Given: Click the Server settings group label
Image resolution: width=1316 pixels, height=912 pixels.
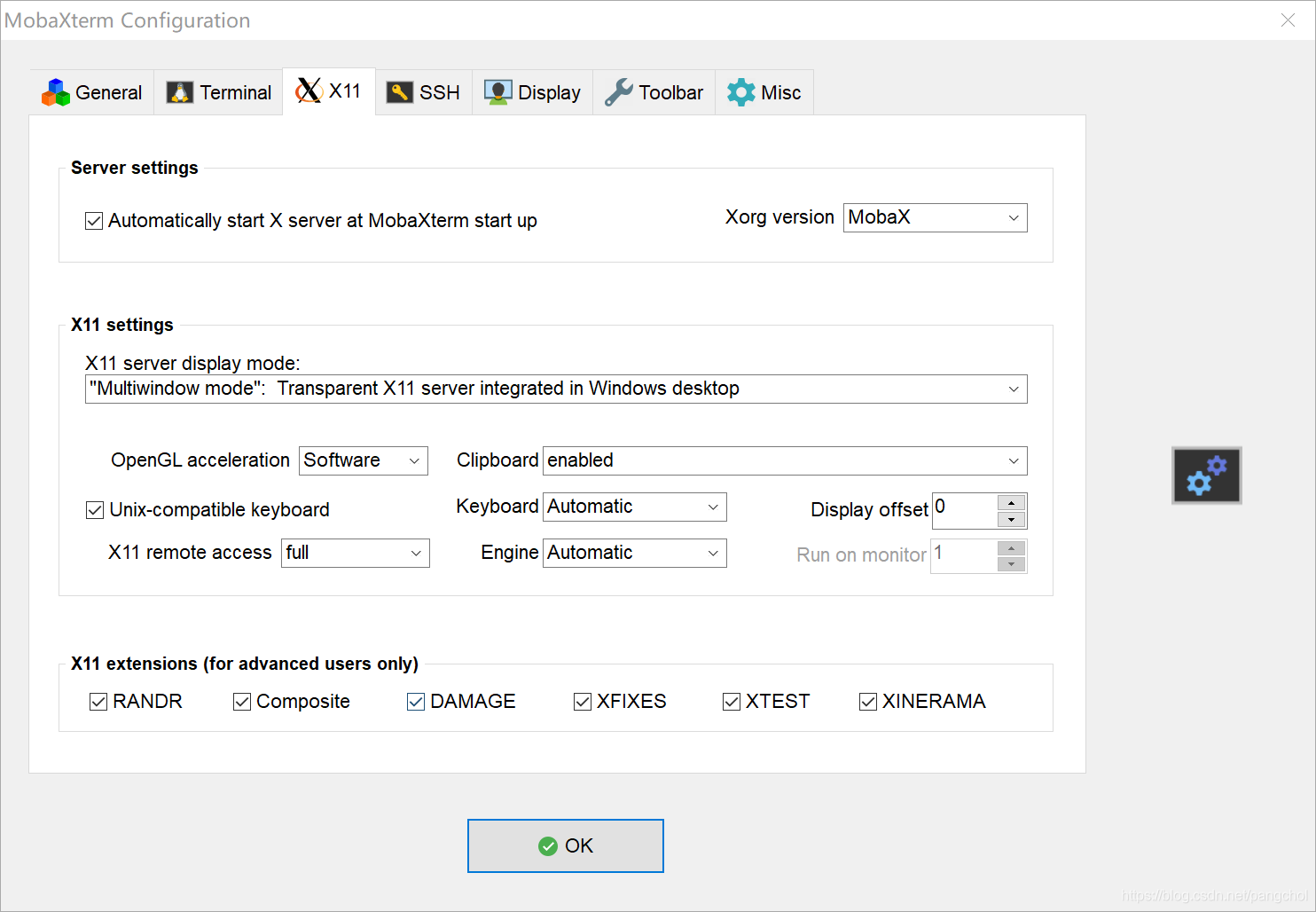Looking at the screenshot, I should coord(135,168).
